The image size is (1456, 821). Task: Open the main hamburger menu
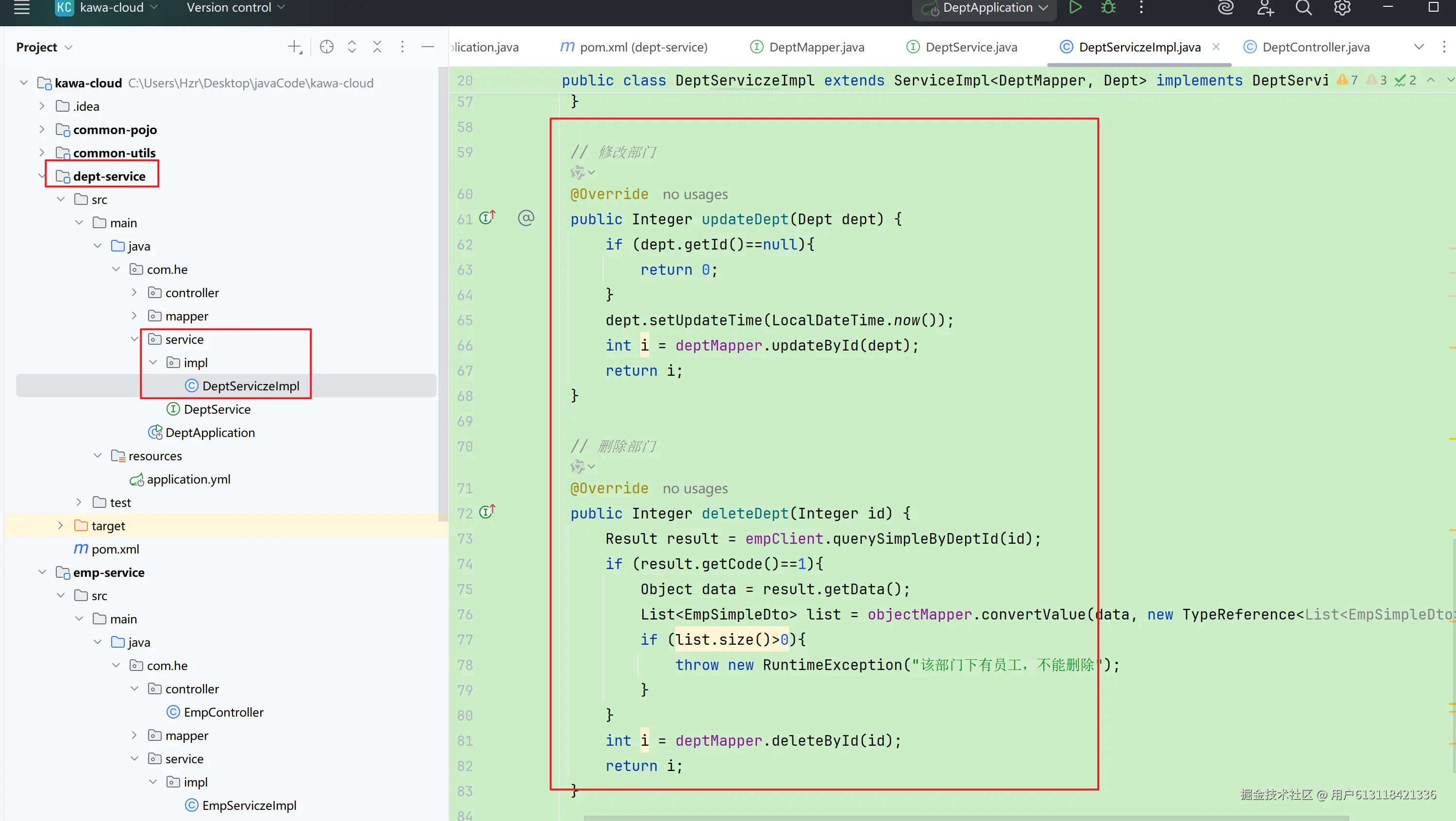tap(21, 7)
